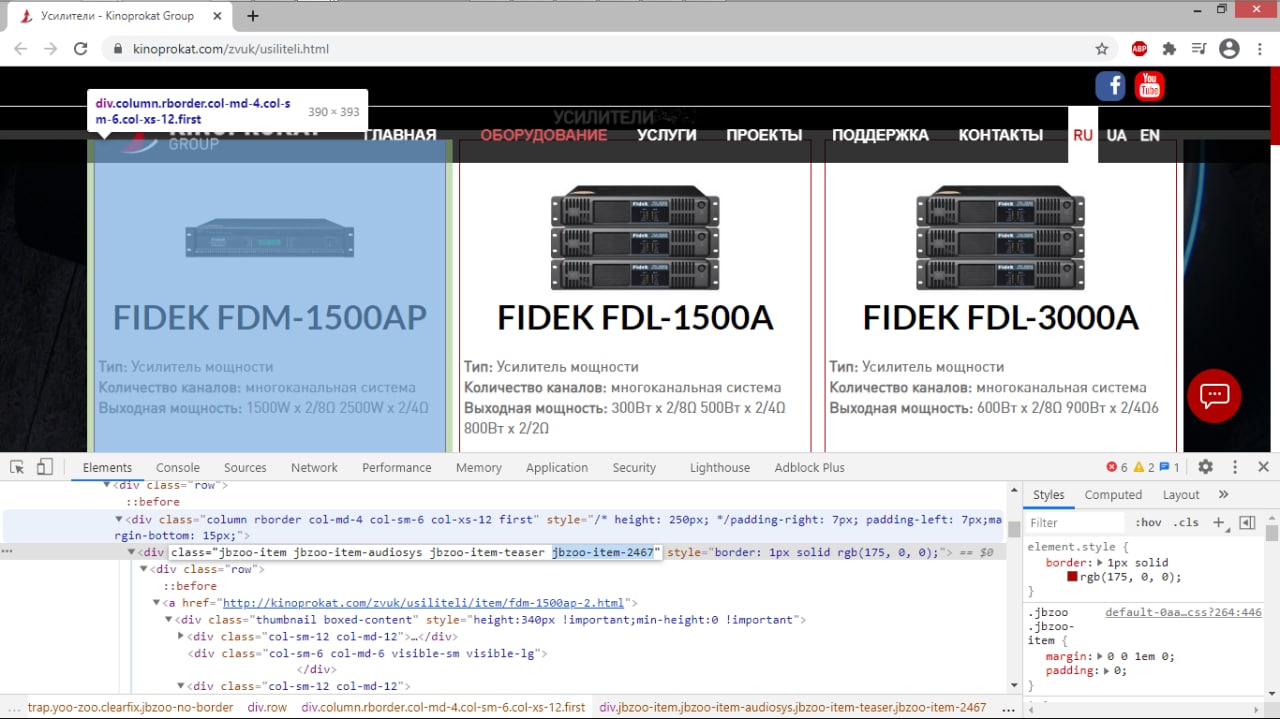Open the Network tab
Viewport: 1280px width, 719px height.
[314, 467]
